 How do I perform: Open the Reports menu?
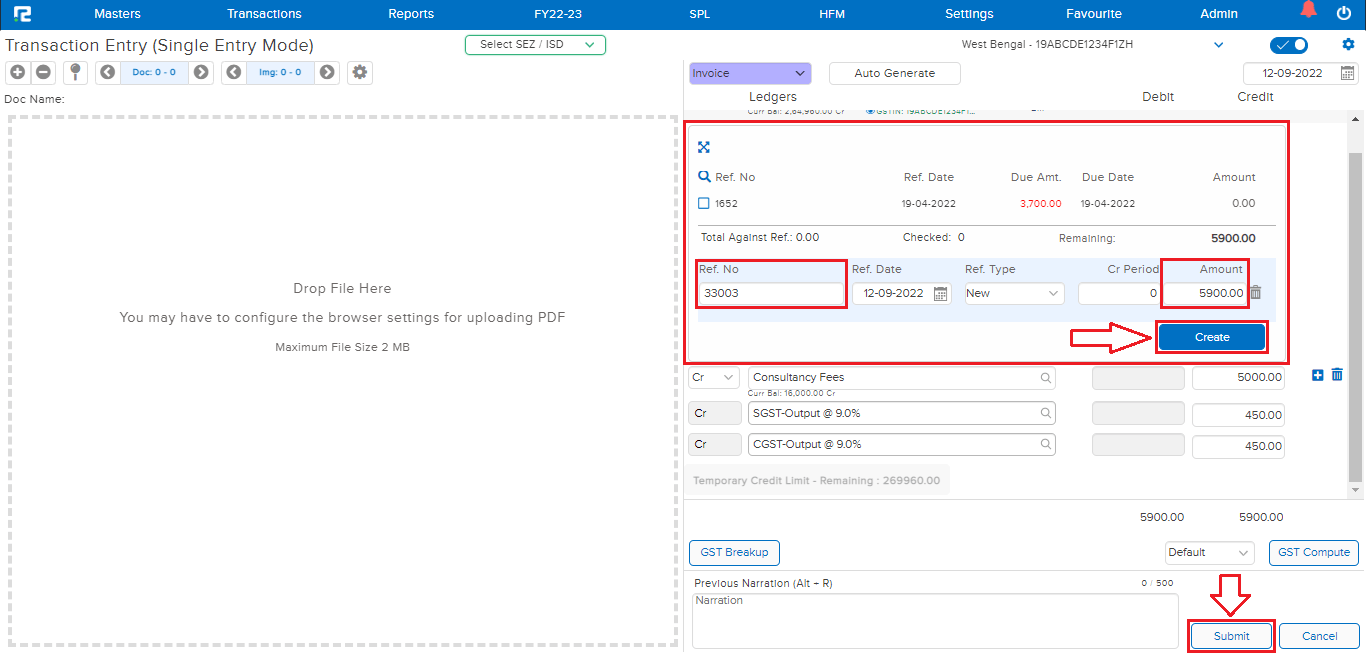[x=411, y=14]
